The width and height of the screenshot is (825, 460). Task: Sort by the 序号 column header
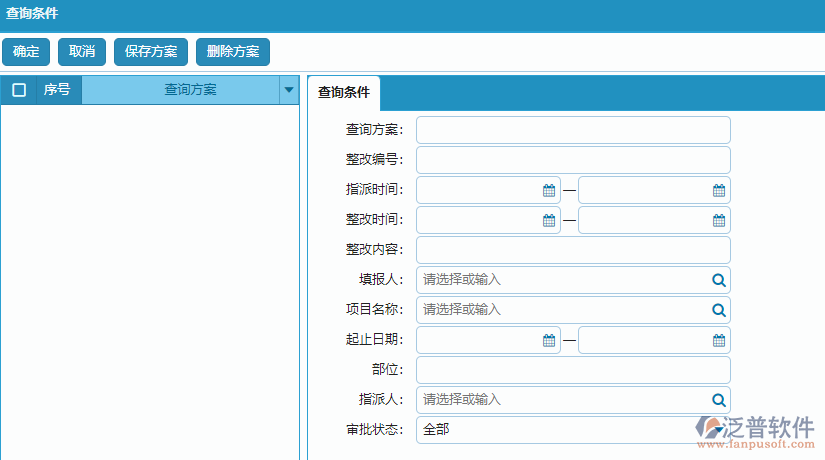[x=57, y=90]
